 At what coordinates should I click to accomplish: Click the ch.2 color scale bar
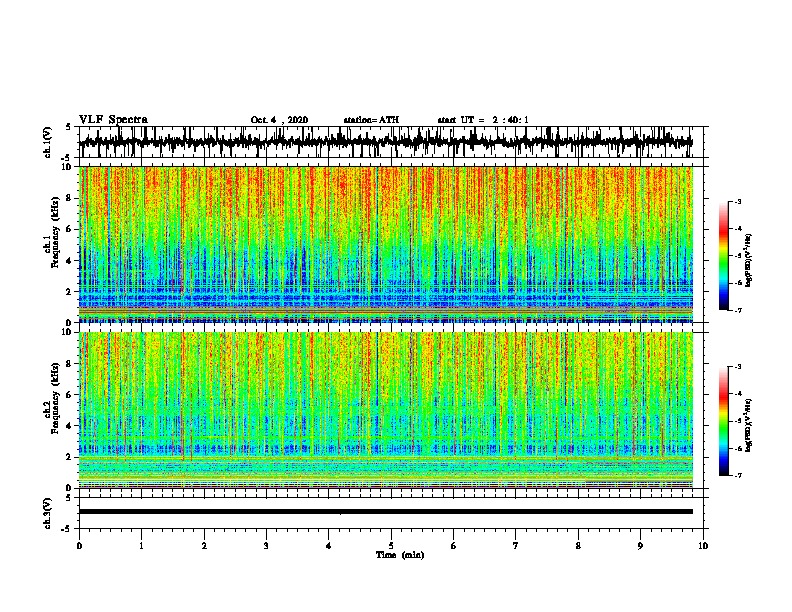pyautogui.click(x=724, y=421)
